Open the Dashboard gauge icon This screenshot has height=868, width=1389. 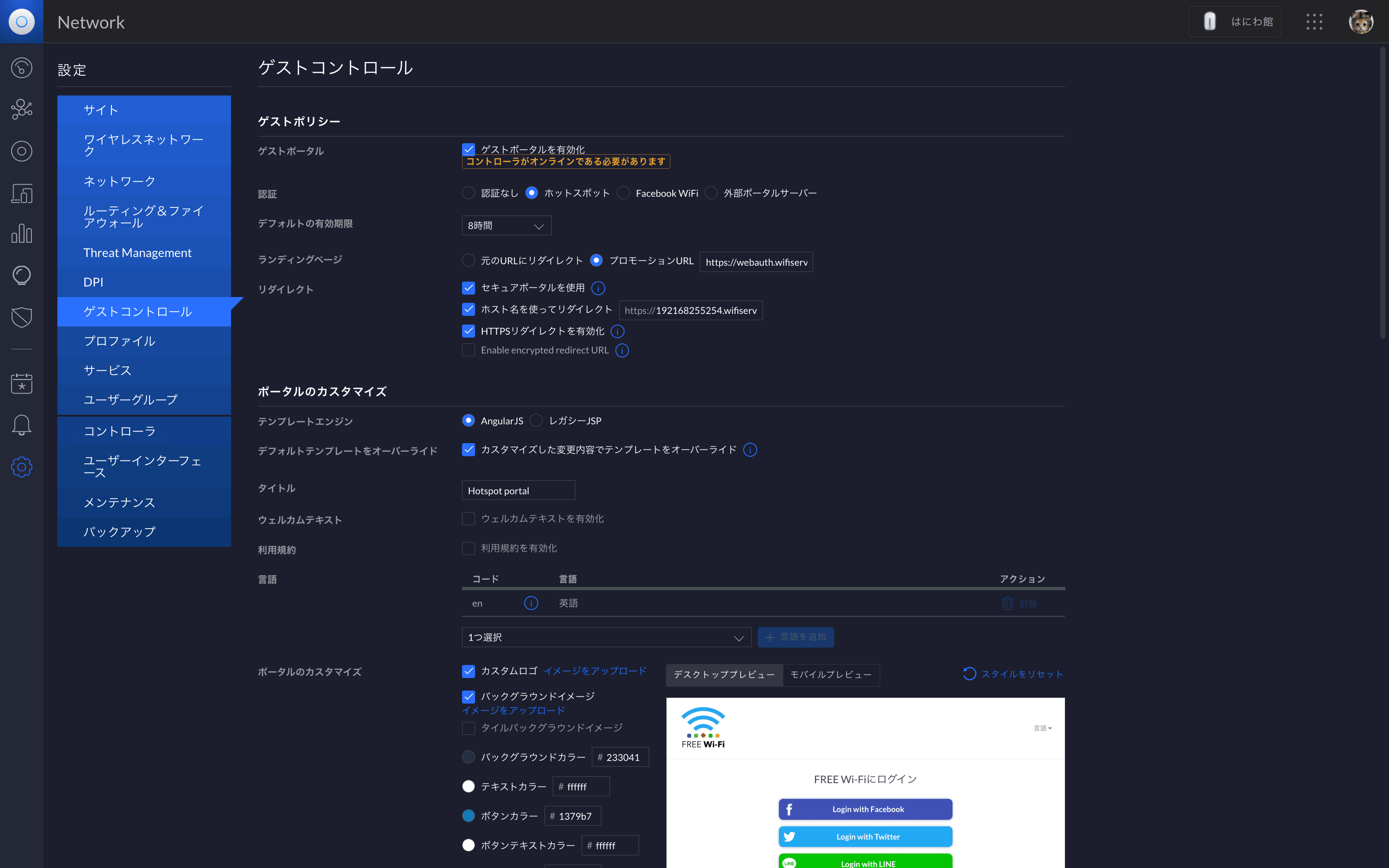pyautogui.click(x=21, y=68)
